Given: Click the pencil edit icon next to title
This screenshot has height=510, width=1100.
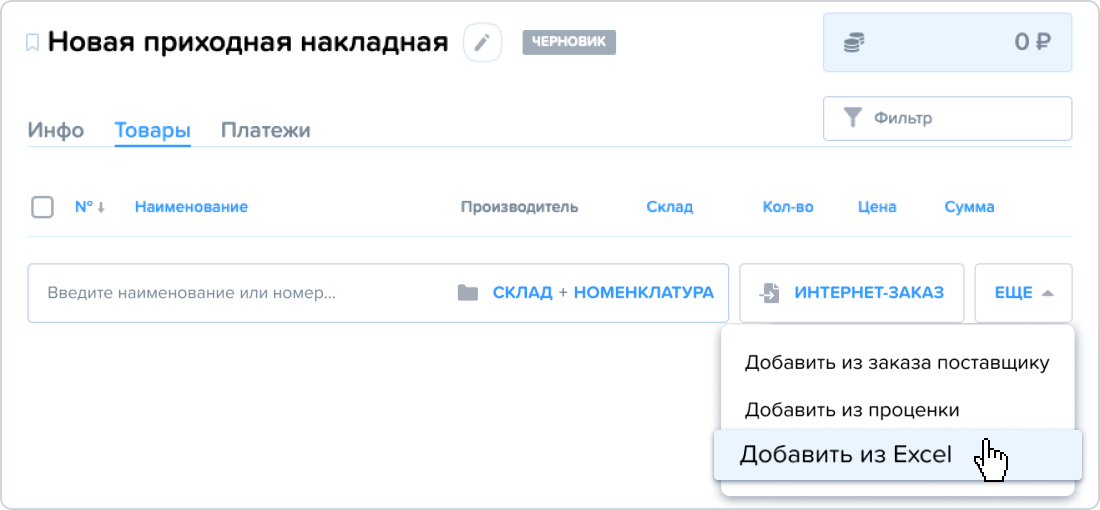Looking at the screenshot, I should pyautogui.click(x=482, y=43).
